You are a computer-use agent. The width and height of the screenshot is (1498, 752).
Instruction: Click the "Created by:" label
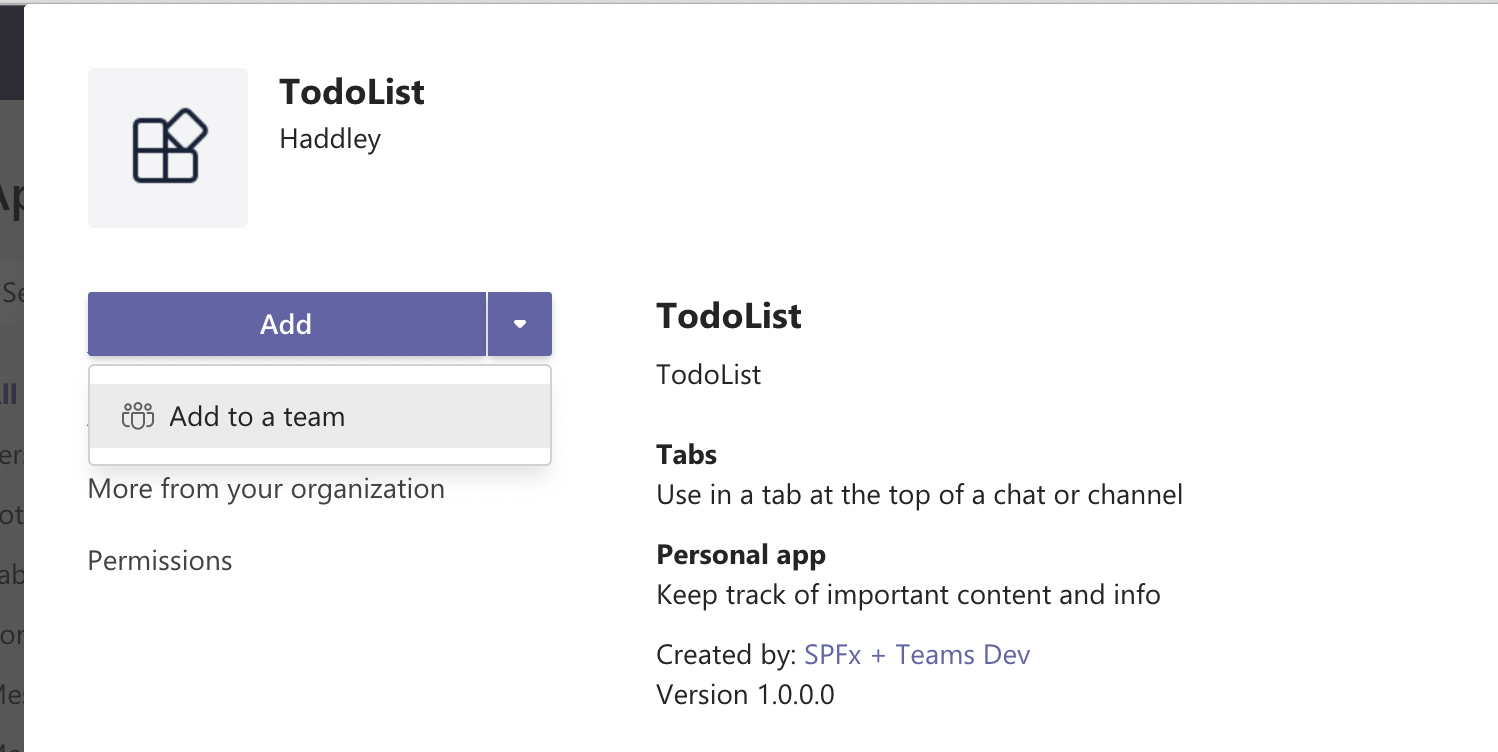click(726, 655)
